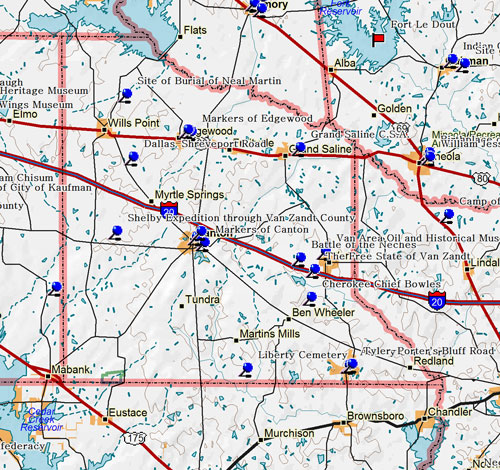Select the 'Grand Saline C.S.A.' label
This screenshot has height=470, width=500.
click(360, 134)
